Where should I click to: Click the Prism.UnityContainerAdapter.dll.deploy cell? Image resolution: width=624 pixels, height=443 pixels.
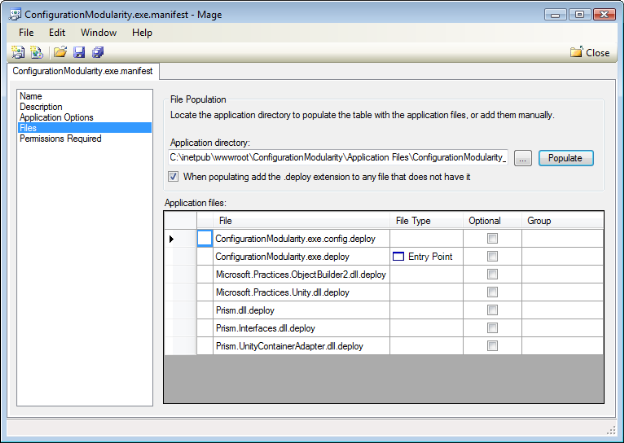coord(301,346)
